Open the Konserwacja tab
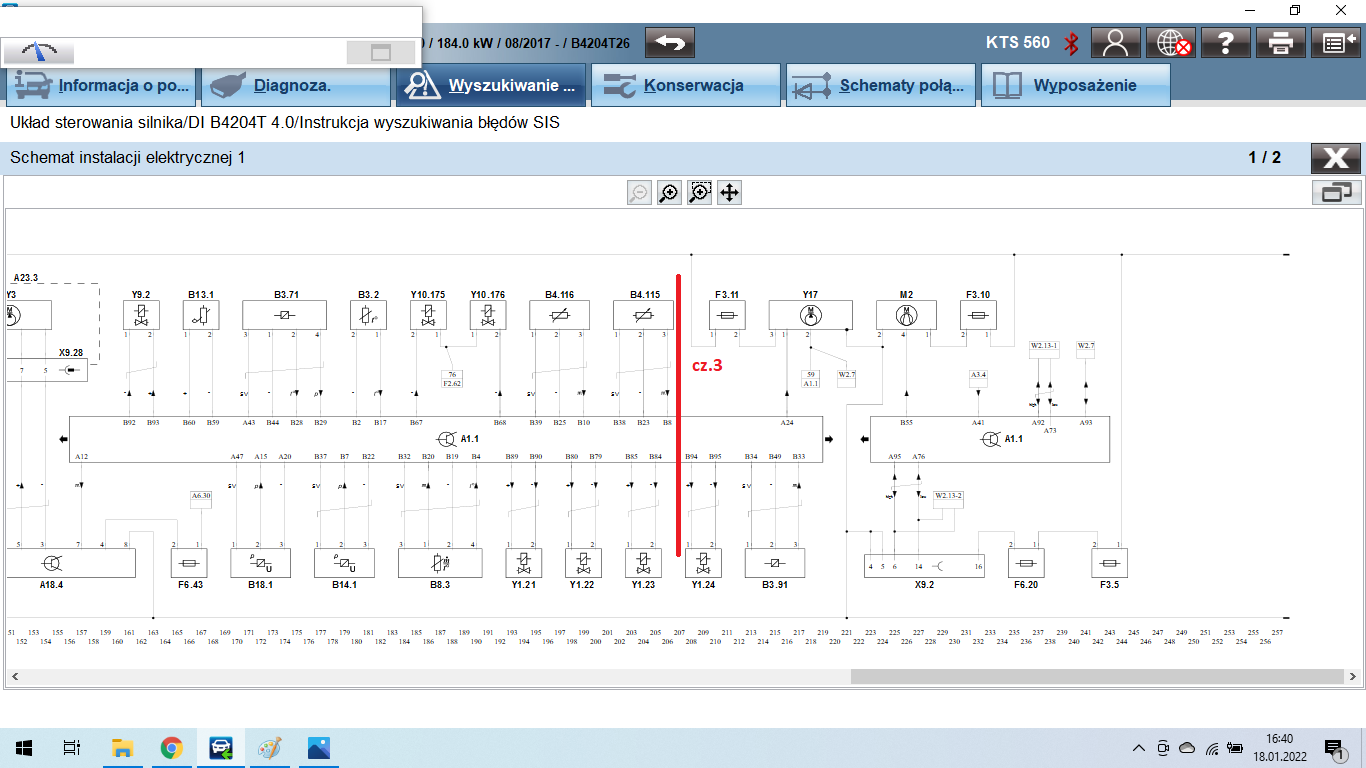Viewport: 1366px width, 768px height. click(686, 86)
